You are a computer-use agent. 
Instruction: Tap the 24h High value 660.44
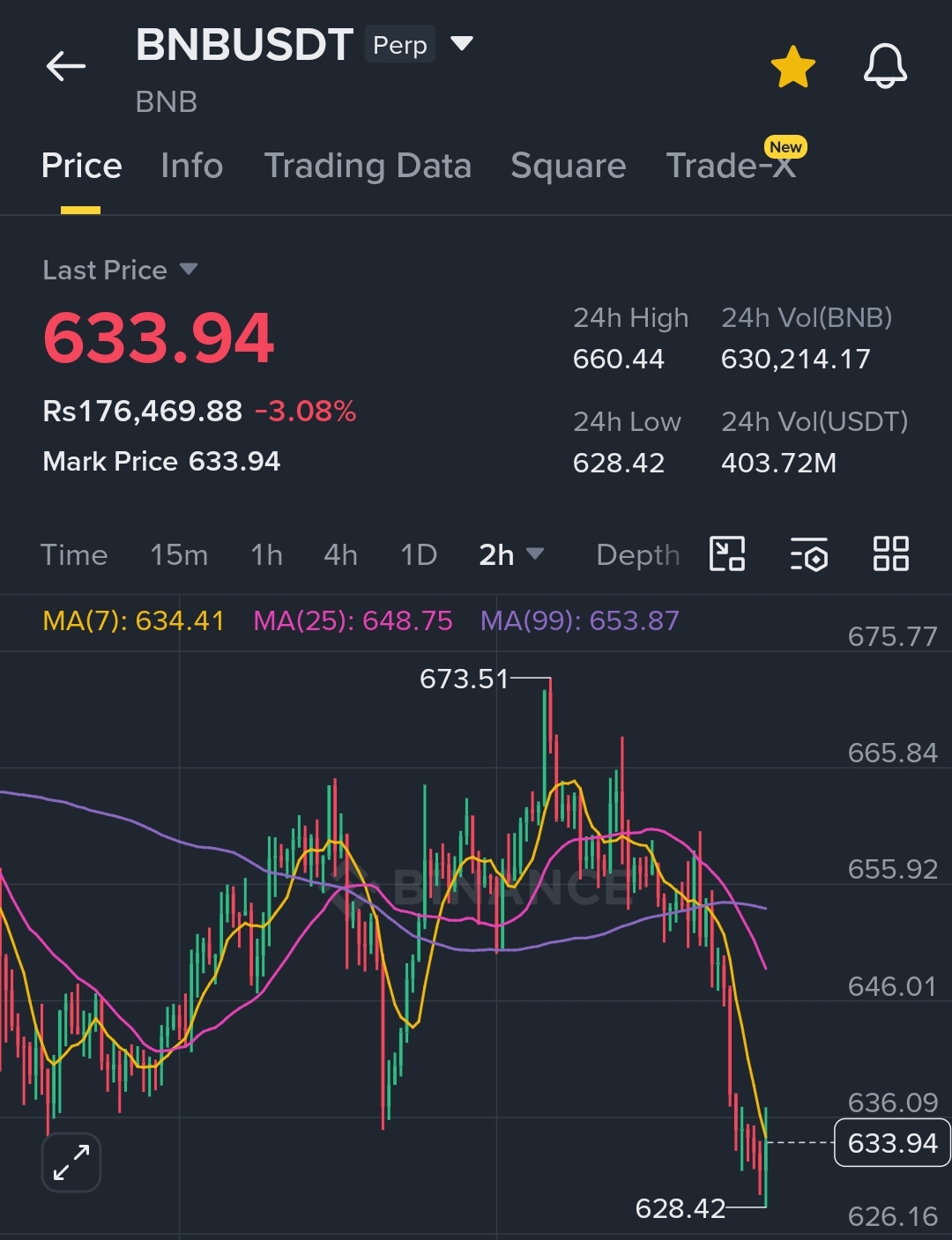pos(619,360)
